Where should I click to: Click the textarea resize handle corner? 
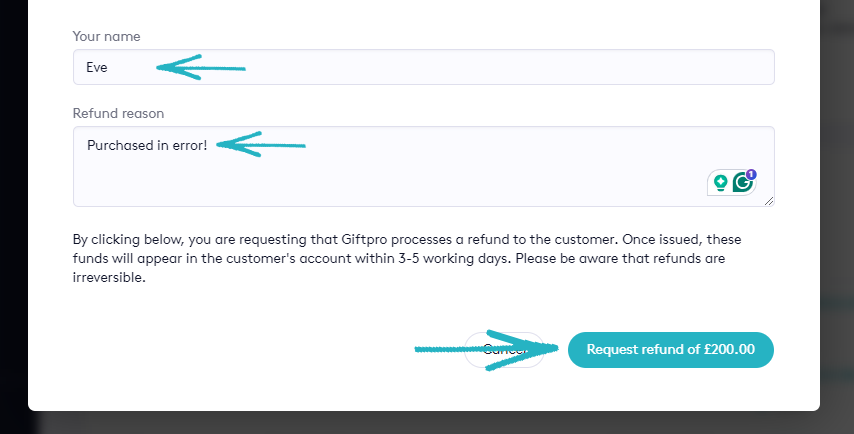click(x=770, y=202)
